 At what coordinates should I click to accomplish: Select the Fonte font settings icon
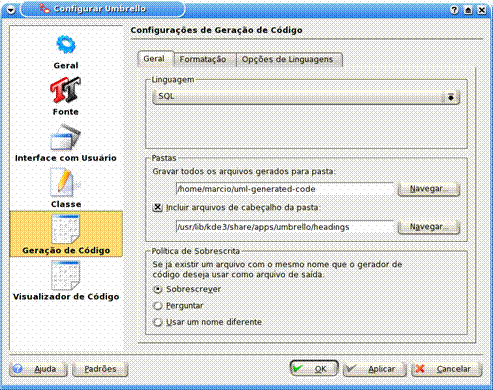65,90
